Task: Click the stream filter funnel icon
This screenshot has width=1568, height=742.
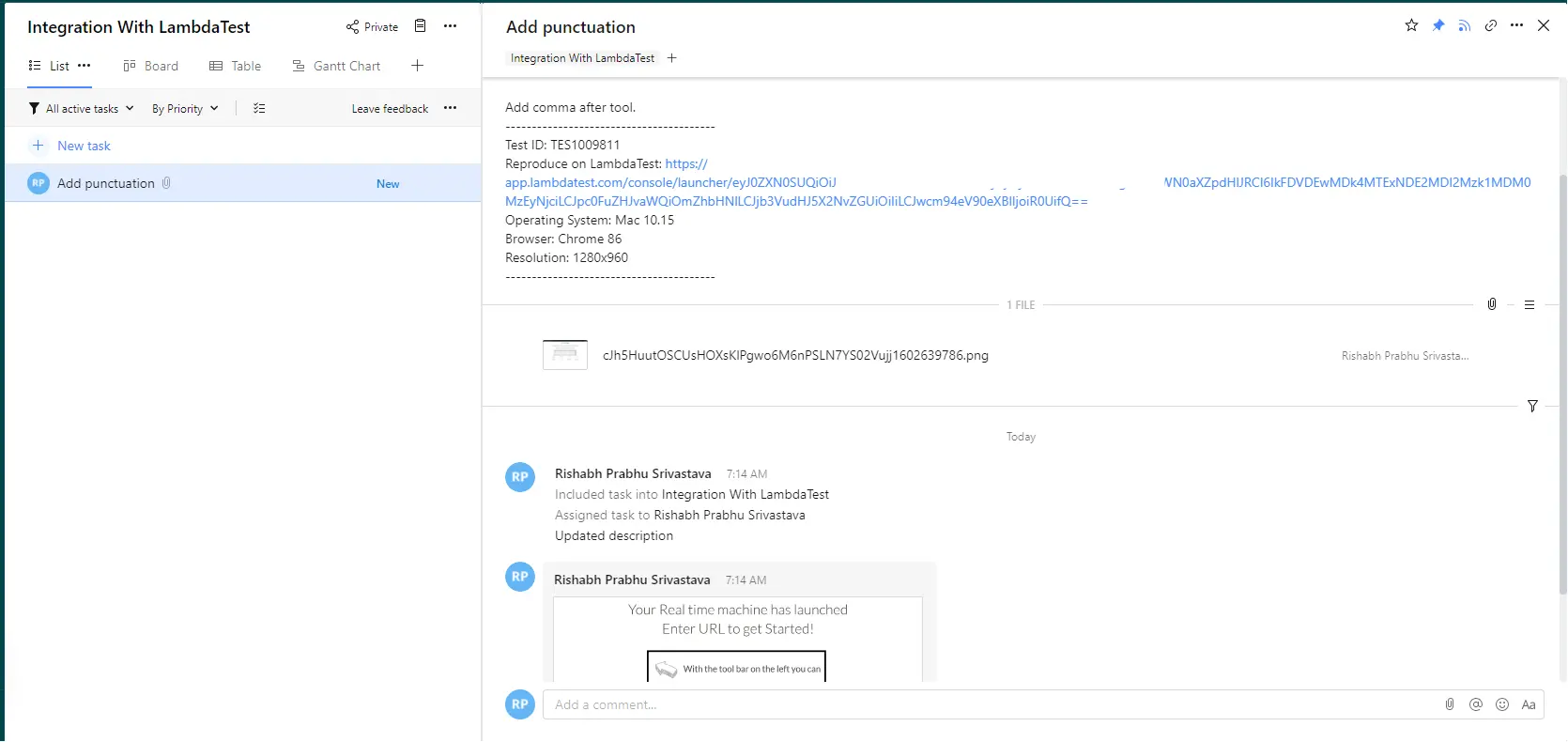Action: 1532,406
